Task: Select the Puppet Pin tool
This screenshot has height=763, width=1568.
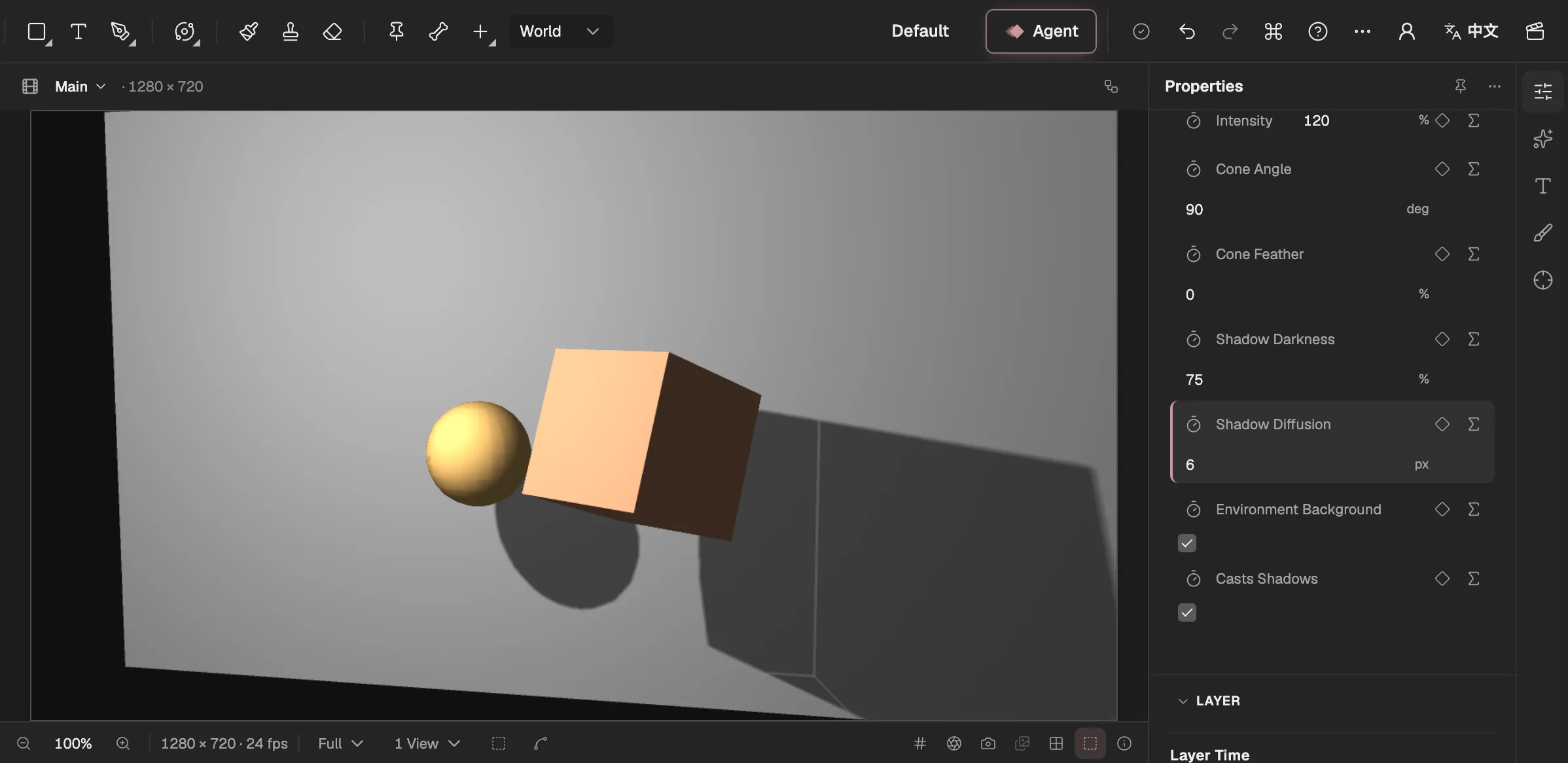Action: 397,31
